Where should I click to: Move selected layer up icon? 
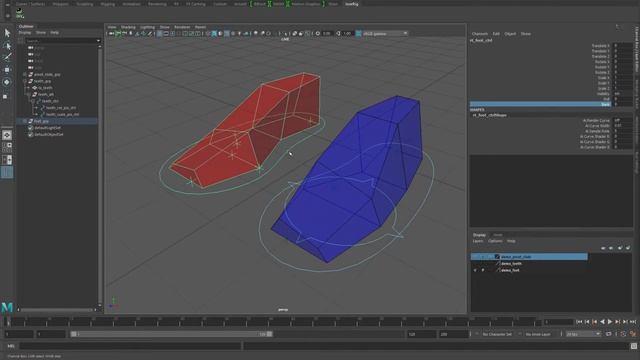603,248
